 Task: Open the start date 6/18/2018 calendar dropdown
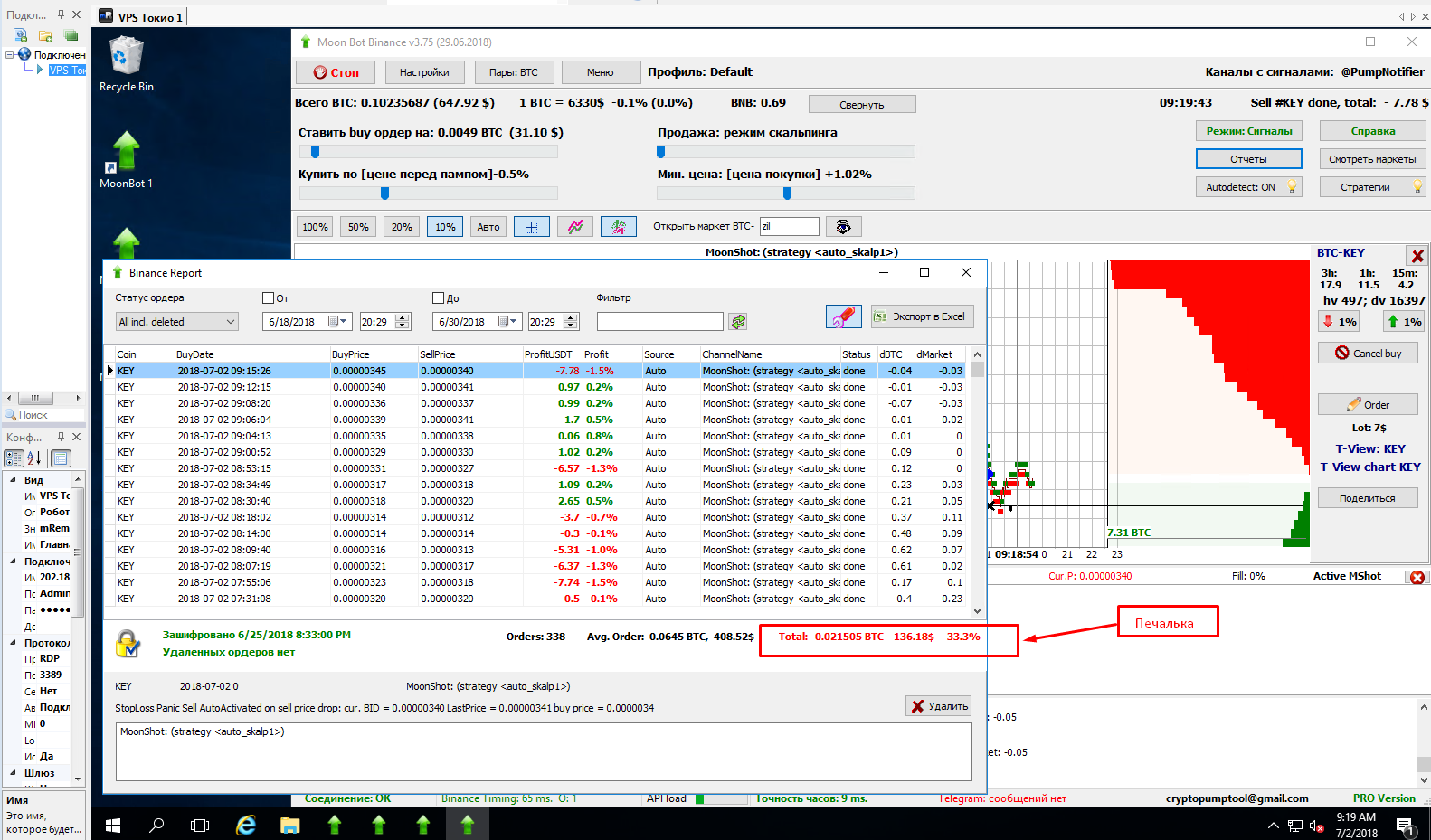tap(336, 322)
